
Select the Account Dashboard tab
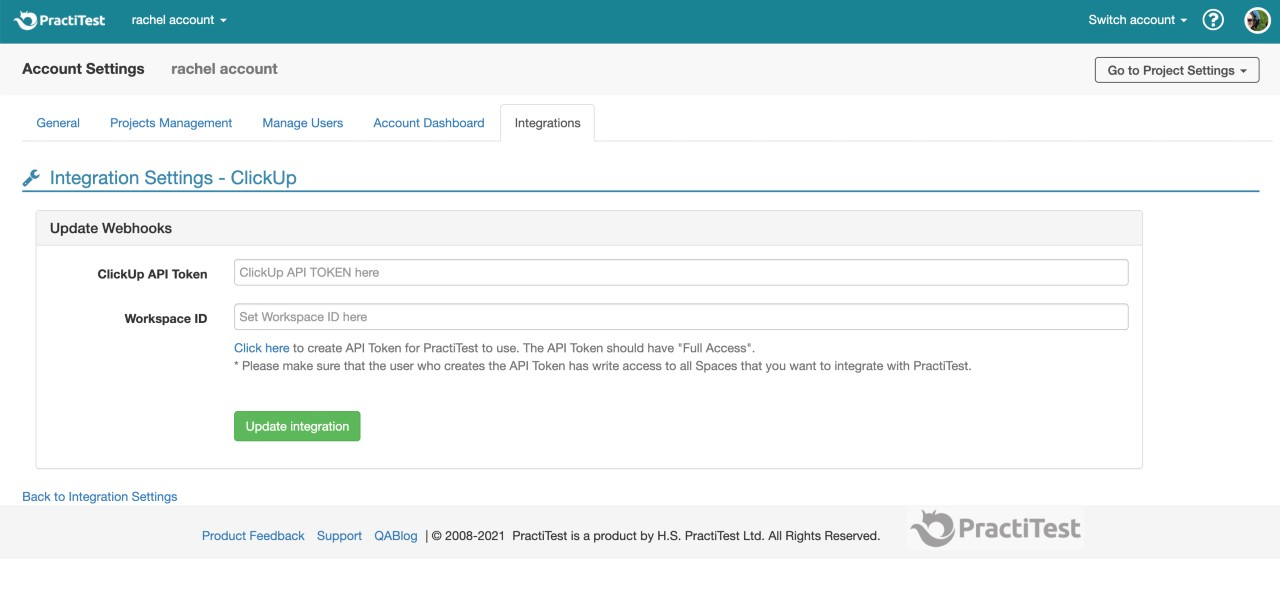click(428, 123)
